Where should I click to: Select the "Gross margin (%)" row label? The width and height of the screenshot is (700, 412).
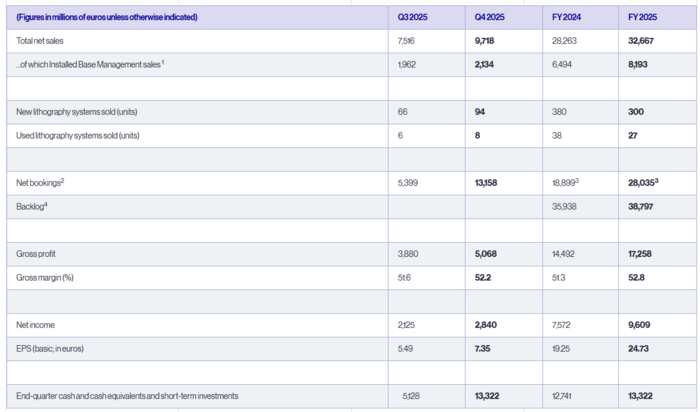(46, 277)
